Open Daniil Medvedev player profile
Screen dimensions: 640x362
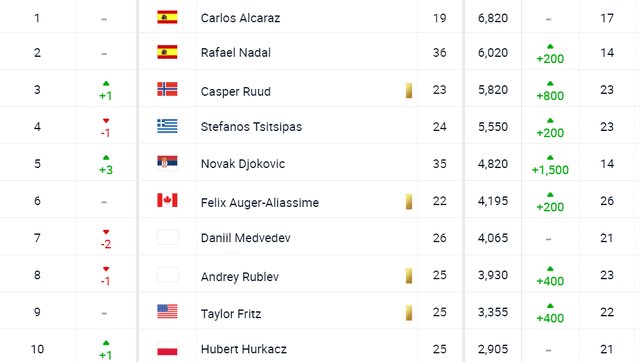(x=246, y=238)
